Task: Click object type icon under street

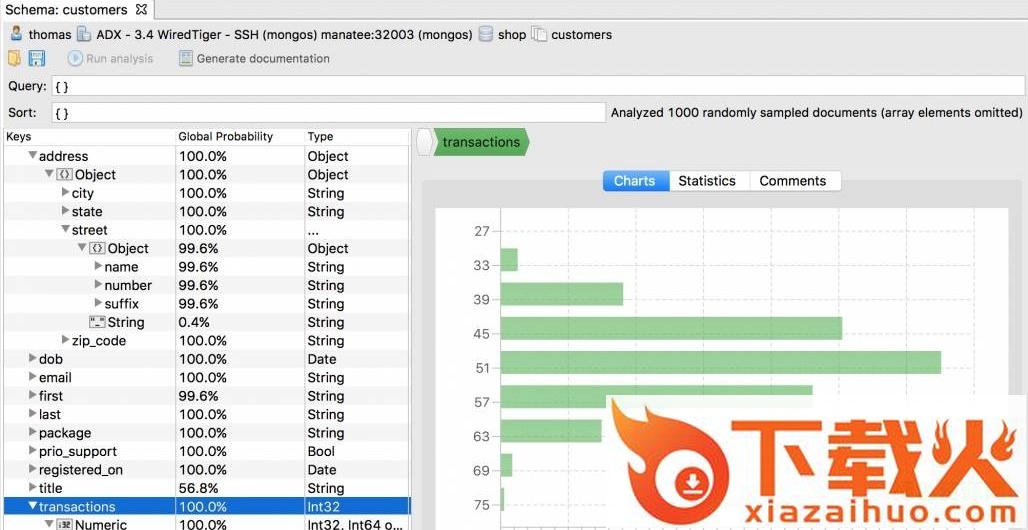Action: click(x=97, y=248)
